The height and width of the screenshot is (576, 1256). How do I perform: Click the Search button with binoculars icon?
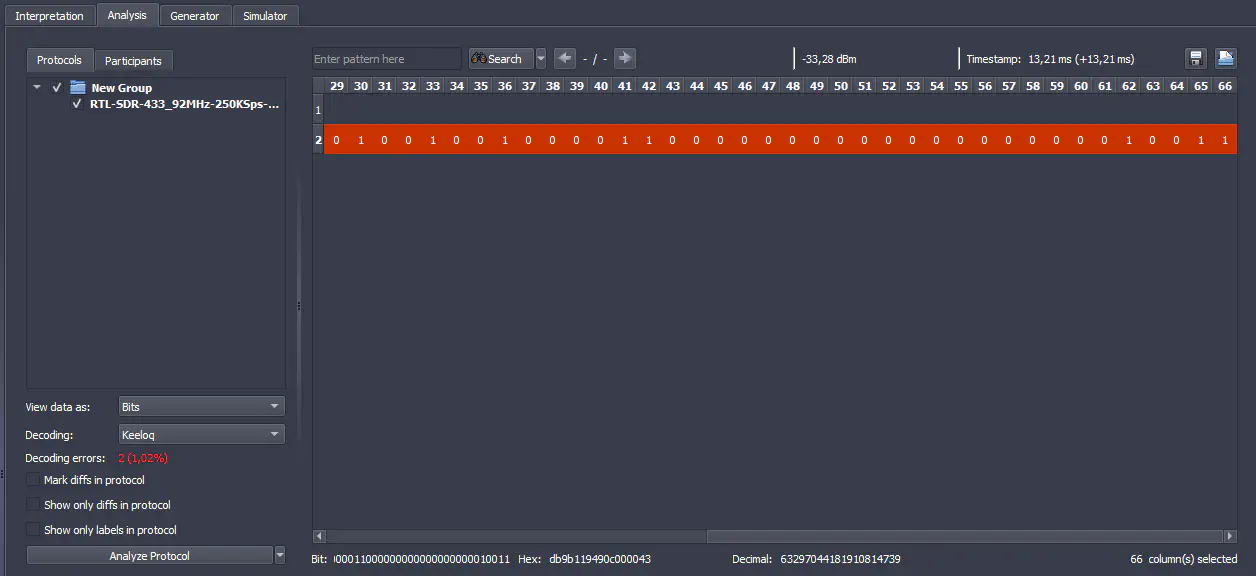tap(498, 59)
